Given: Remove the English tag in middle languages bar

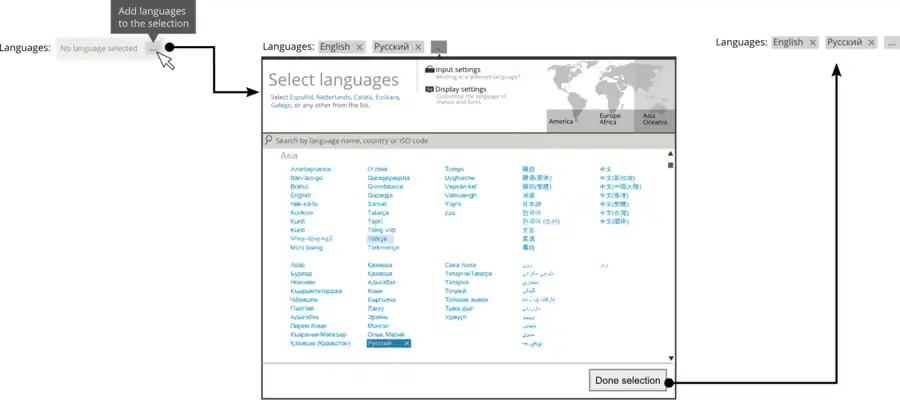Looking at the screenshot, I should point(359,47).
